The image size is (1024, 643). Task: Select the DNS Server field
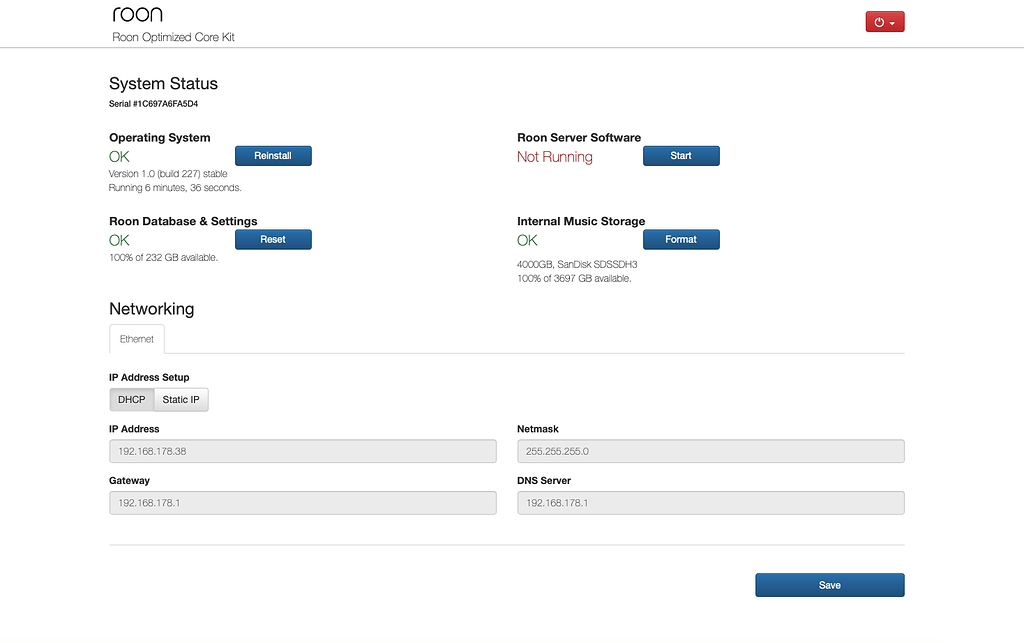pos(710,502)
